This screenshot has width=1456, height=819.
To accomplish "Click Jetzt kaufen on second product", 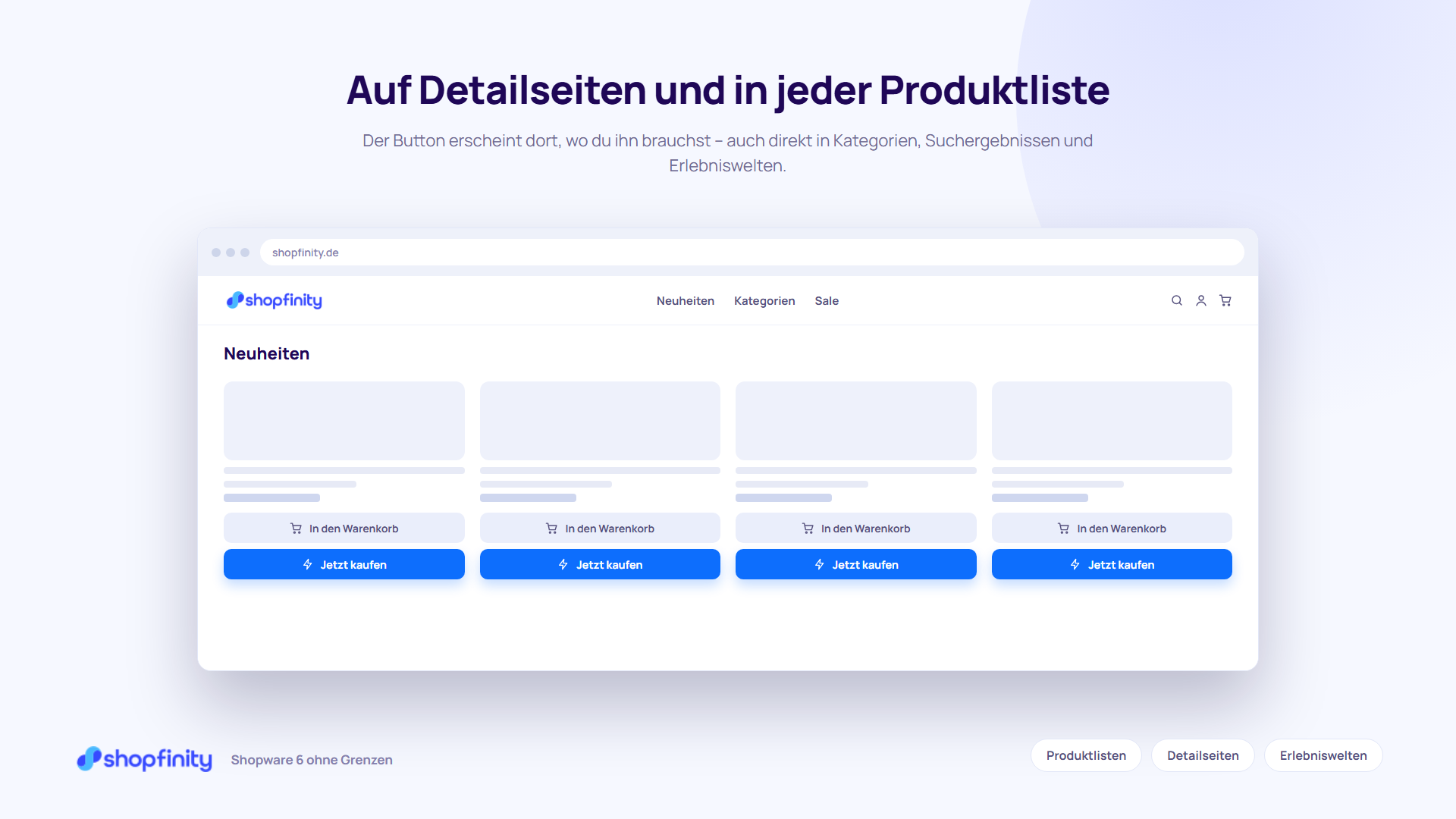I will (x=600, y=564).
